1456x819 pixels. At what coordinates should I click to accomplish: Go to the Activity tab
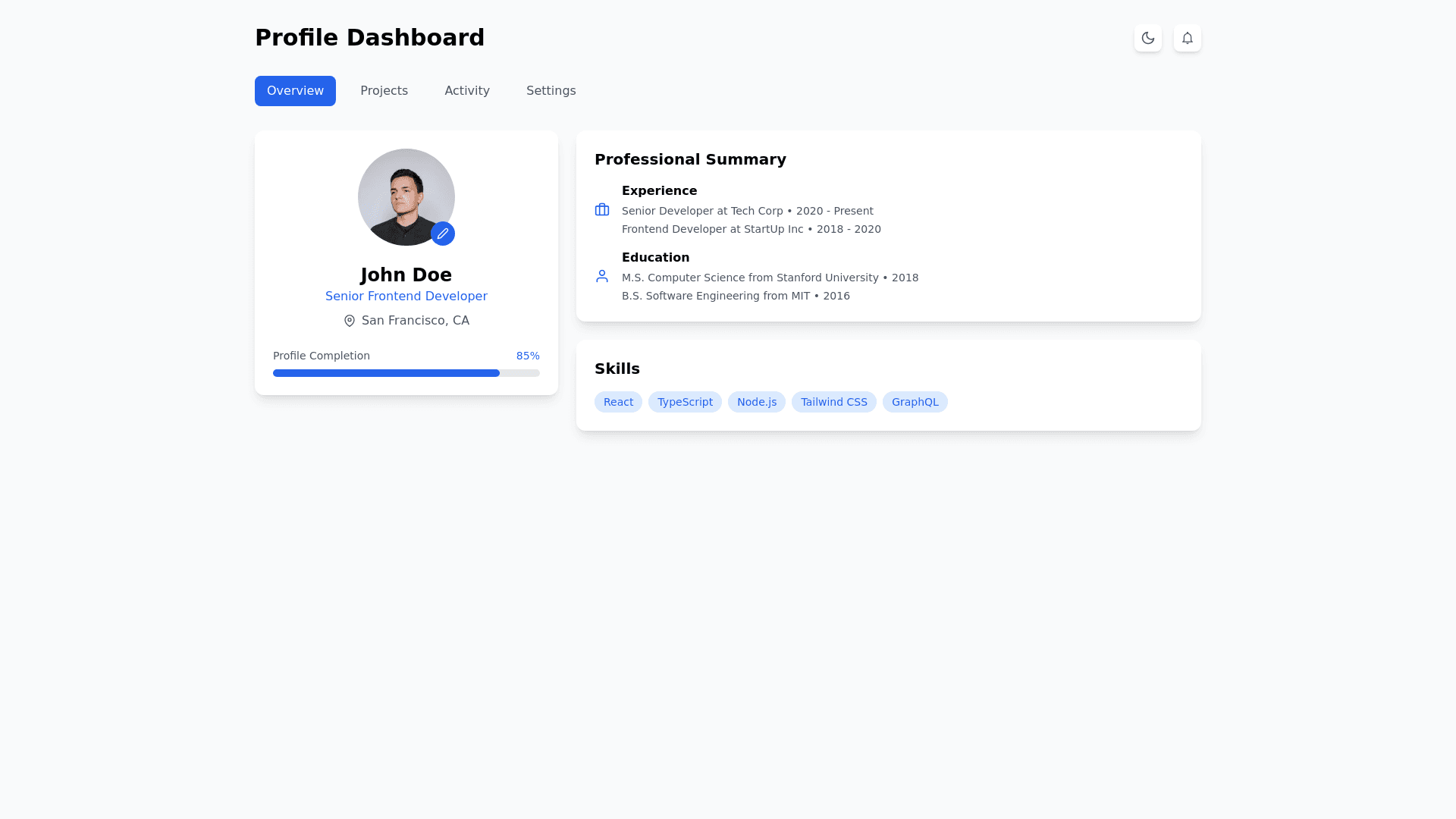[x=467, y=91]
